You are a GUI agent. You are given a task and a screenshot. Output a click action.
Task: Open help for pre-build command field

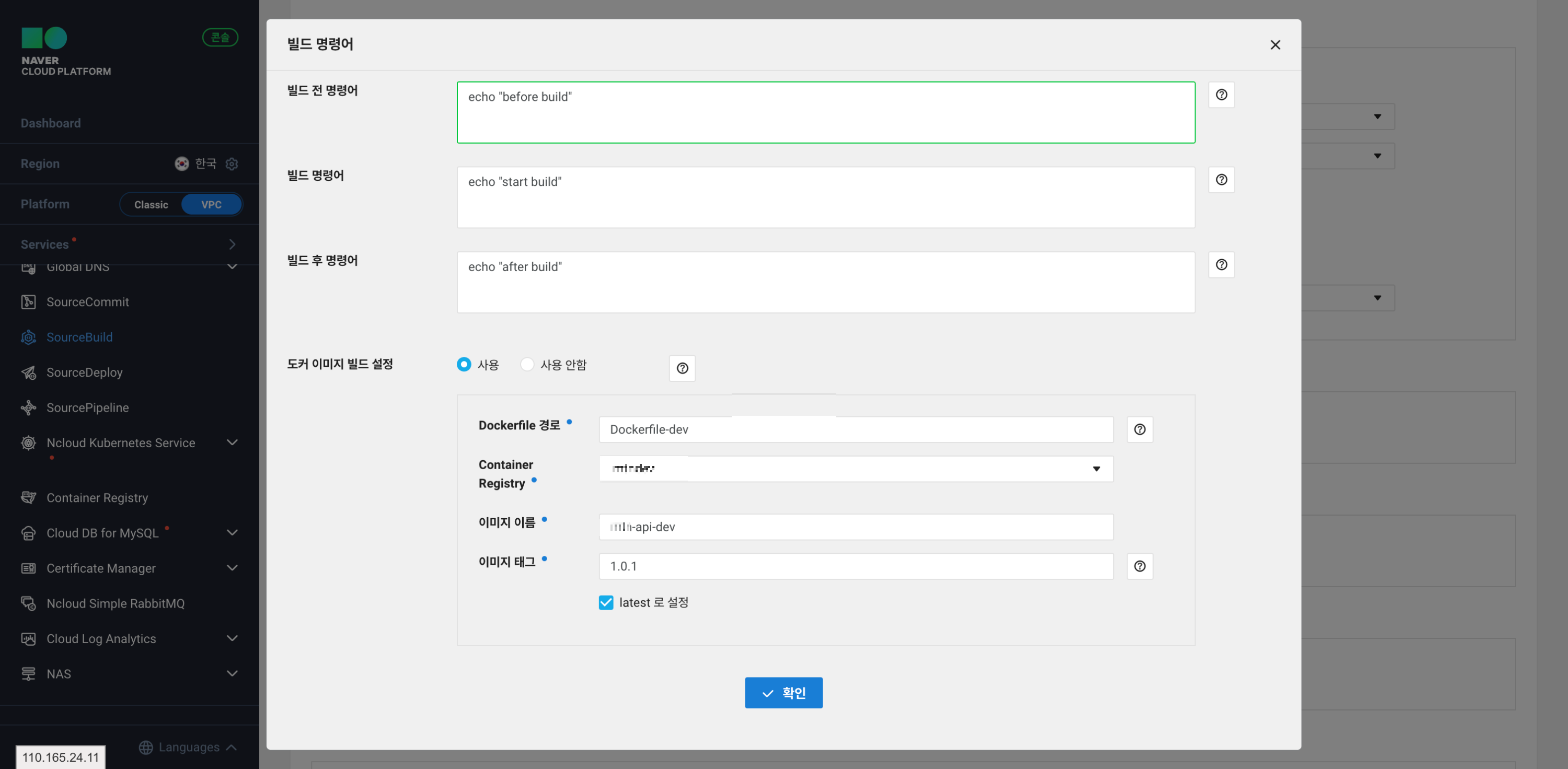point(1221,95)
